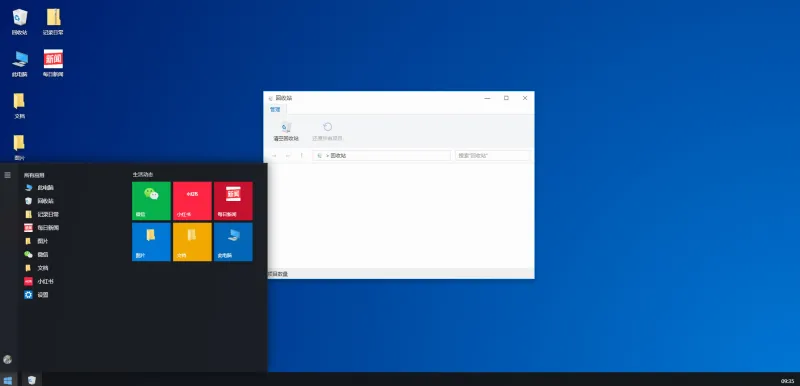Expand the Start menu hamburger button

click(x=7, y=175)
